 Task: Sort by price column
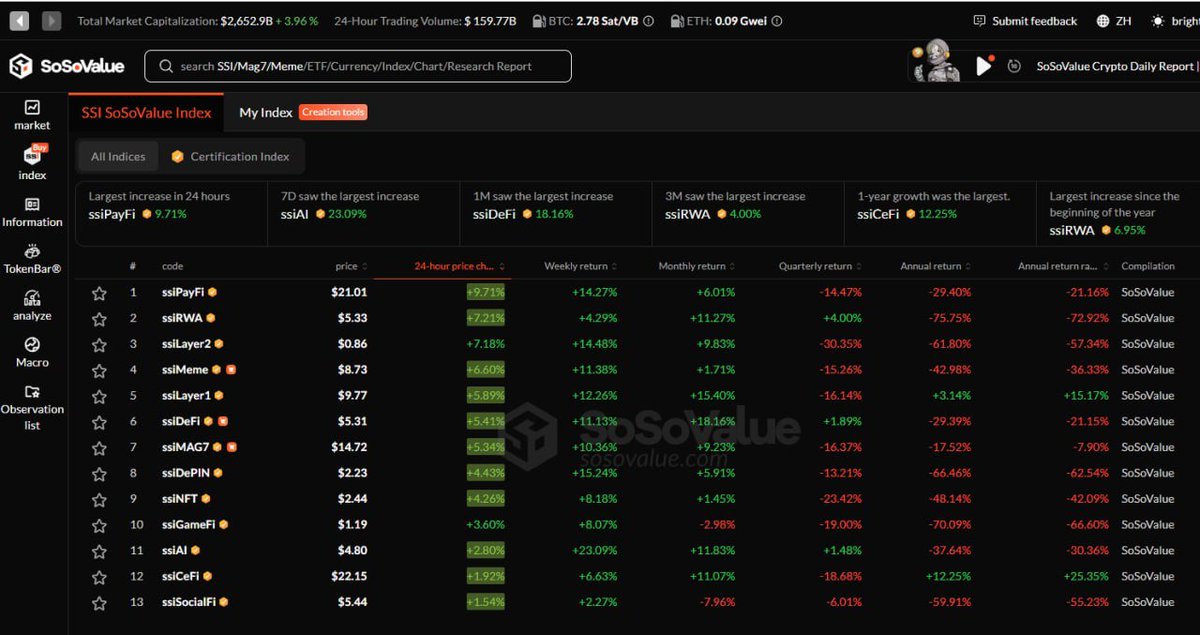coord(352,266)
